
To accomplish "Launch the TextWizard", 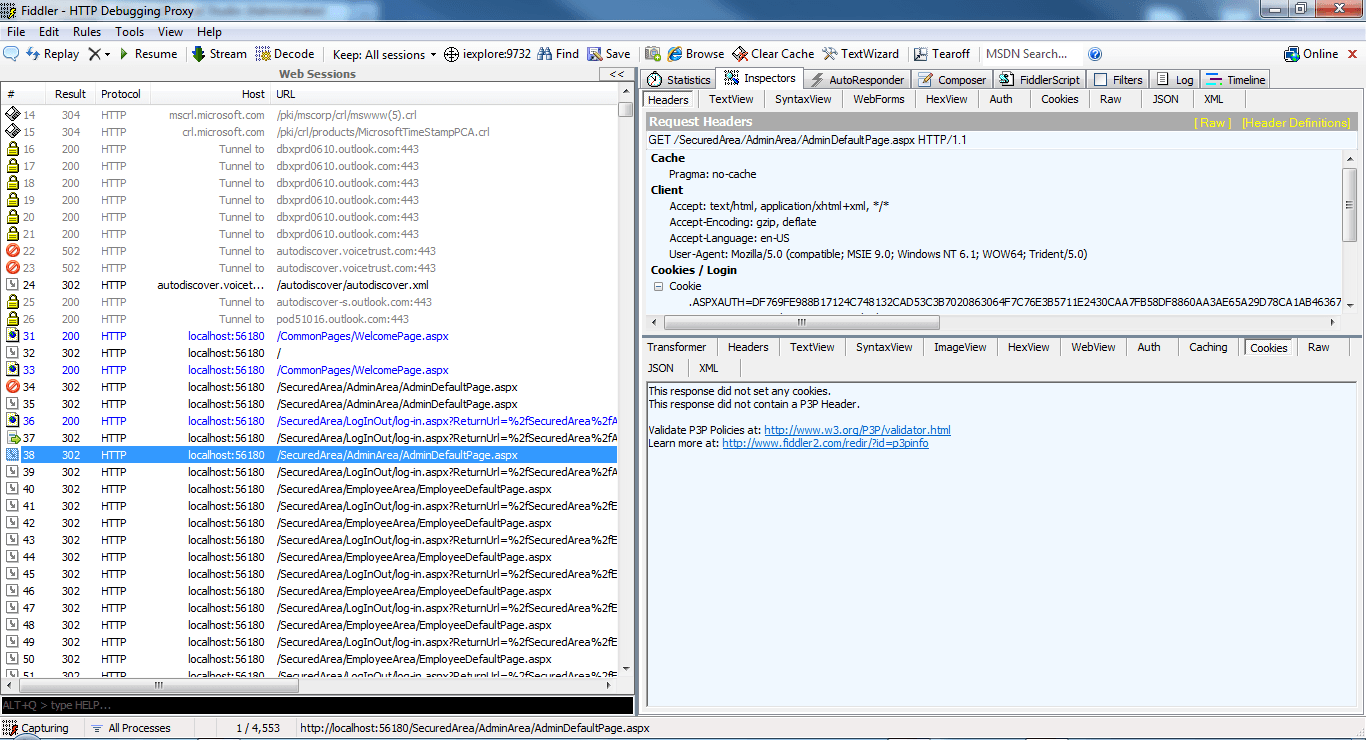I will [861, 54].
